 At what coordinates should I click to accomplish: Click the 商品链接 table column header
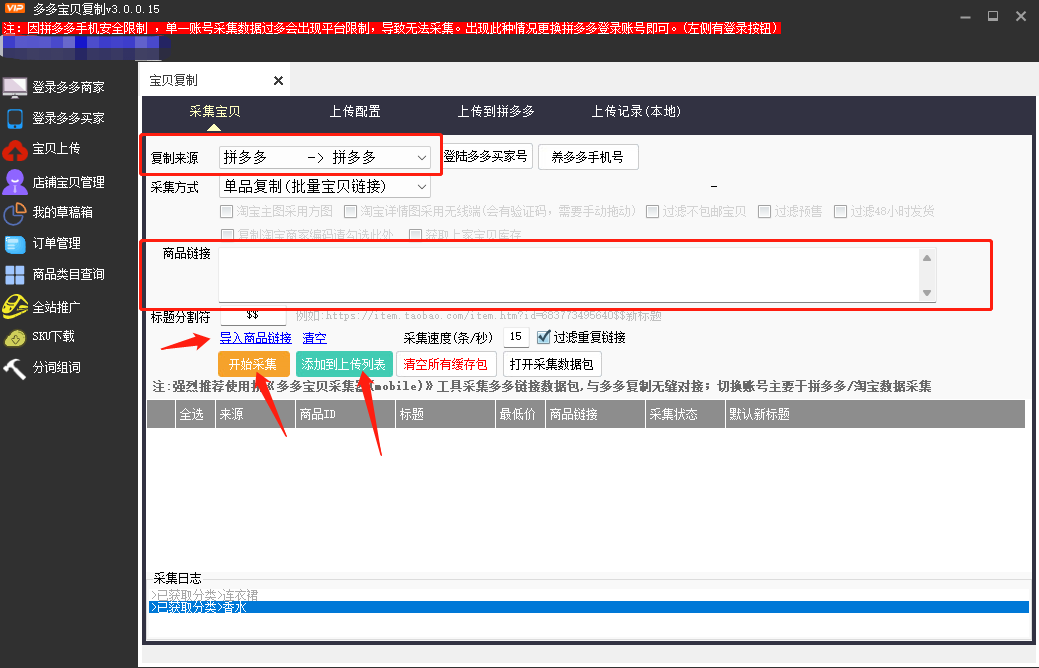596,414
